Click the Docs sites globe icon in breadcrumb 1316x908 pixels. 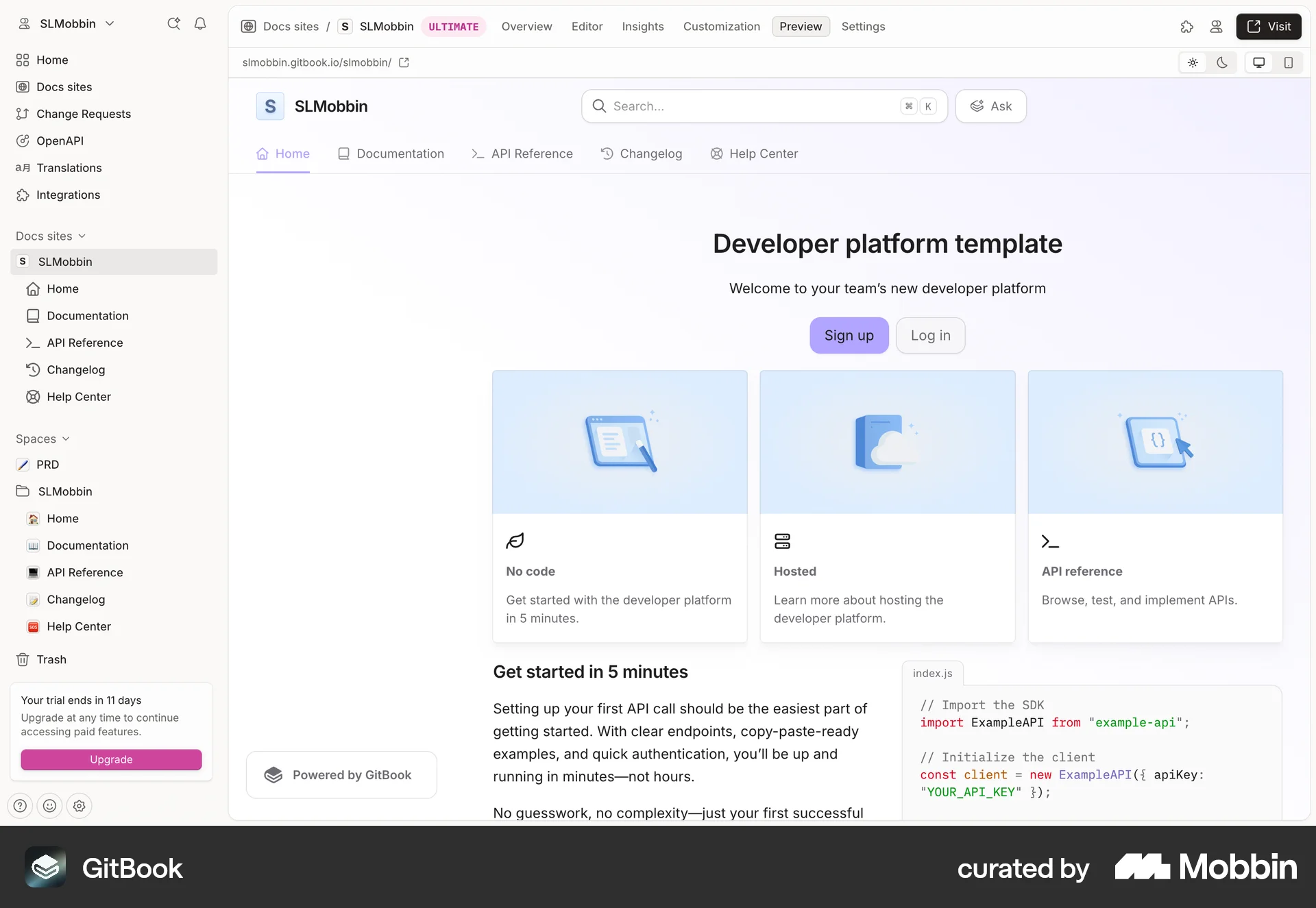pyautogui.click(x=249, y=27)
